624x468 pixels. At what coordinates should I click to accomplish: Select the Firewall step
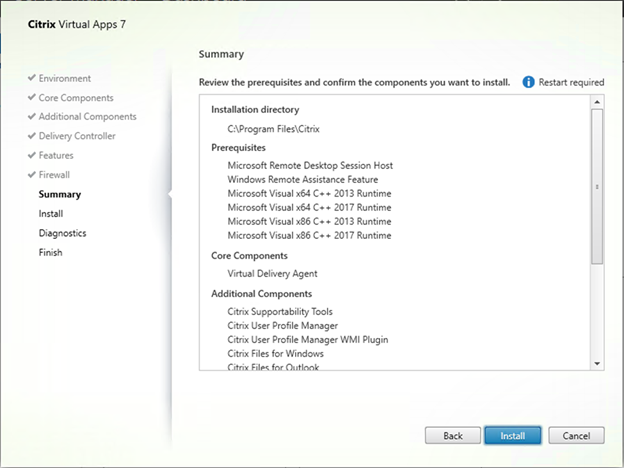coord(54,175)
